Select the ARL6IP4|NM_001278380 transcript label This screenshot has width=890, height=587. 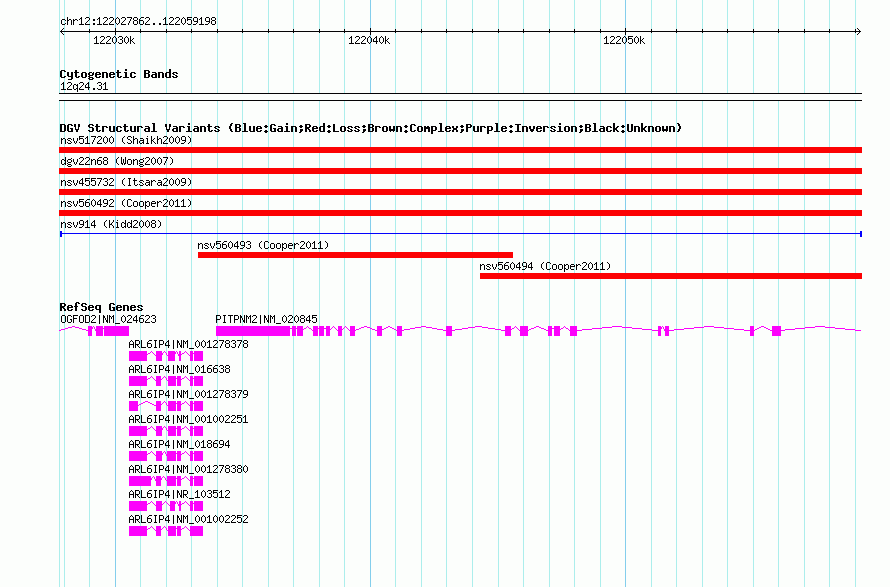[x=188, y=469]
